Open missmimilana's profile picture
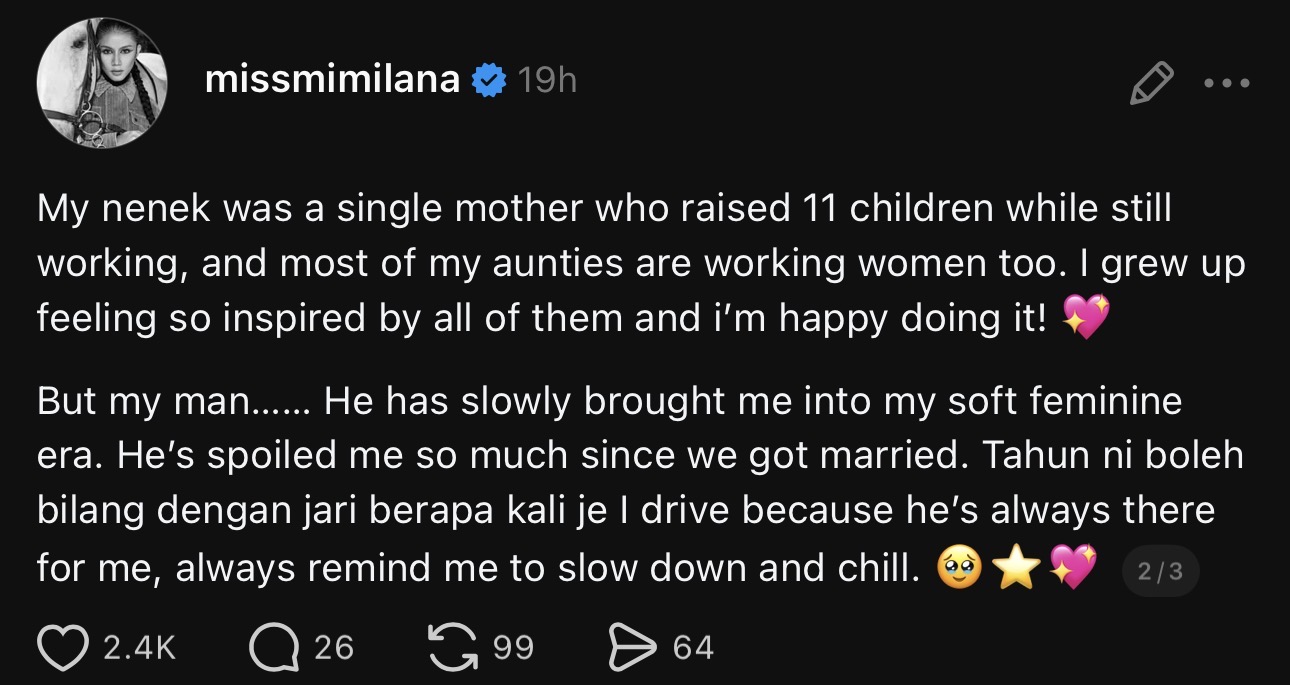 tap(101, 81)
